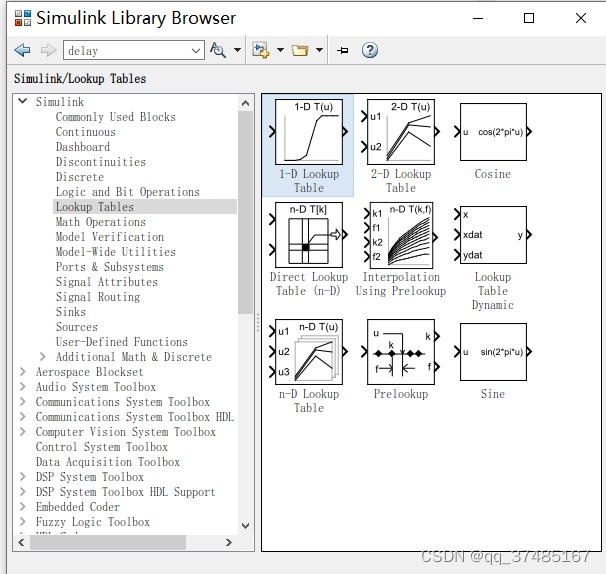Open the Help question mark icon
Image resolution: width=606 pixels, height=574 pixels.
pyautogui.click(x=370, y=50)
